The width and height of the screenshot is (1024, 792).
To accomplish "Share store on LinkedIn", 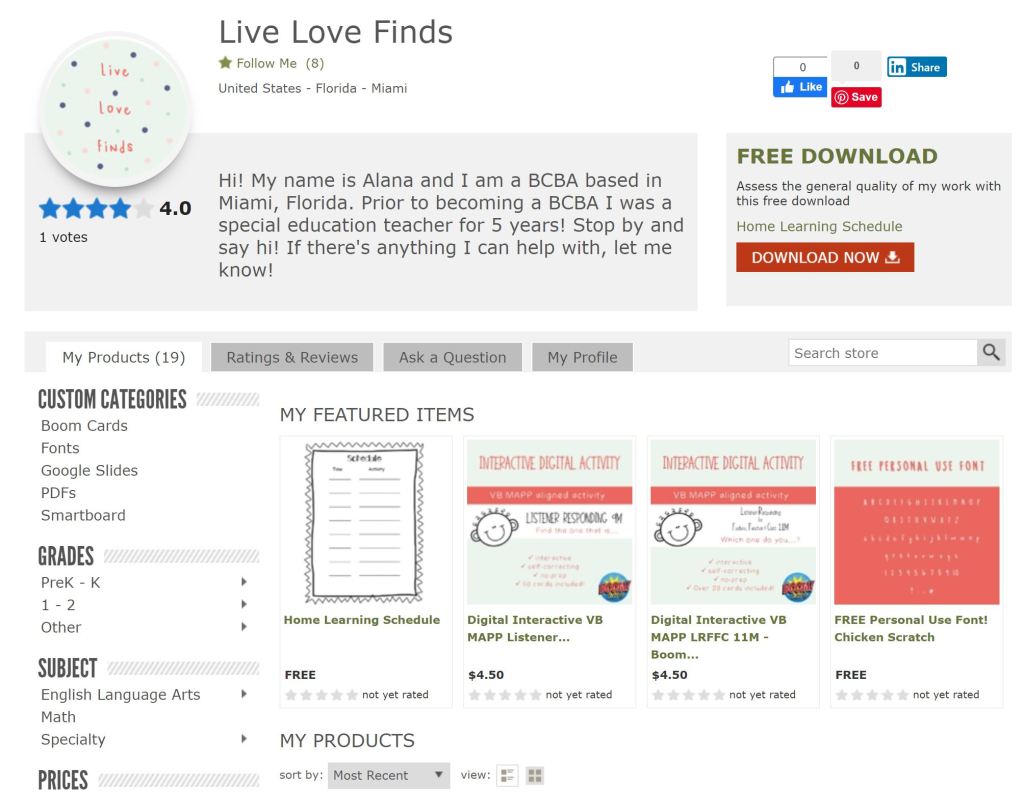I will 917,67.
